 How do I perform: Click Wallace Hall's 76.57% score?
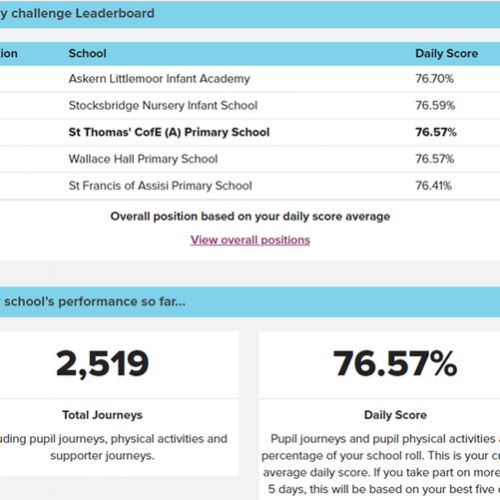click(435, 159)
